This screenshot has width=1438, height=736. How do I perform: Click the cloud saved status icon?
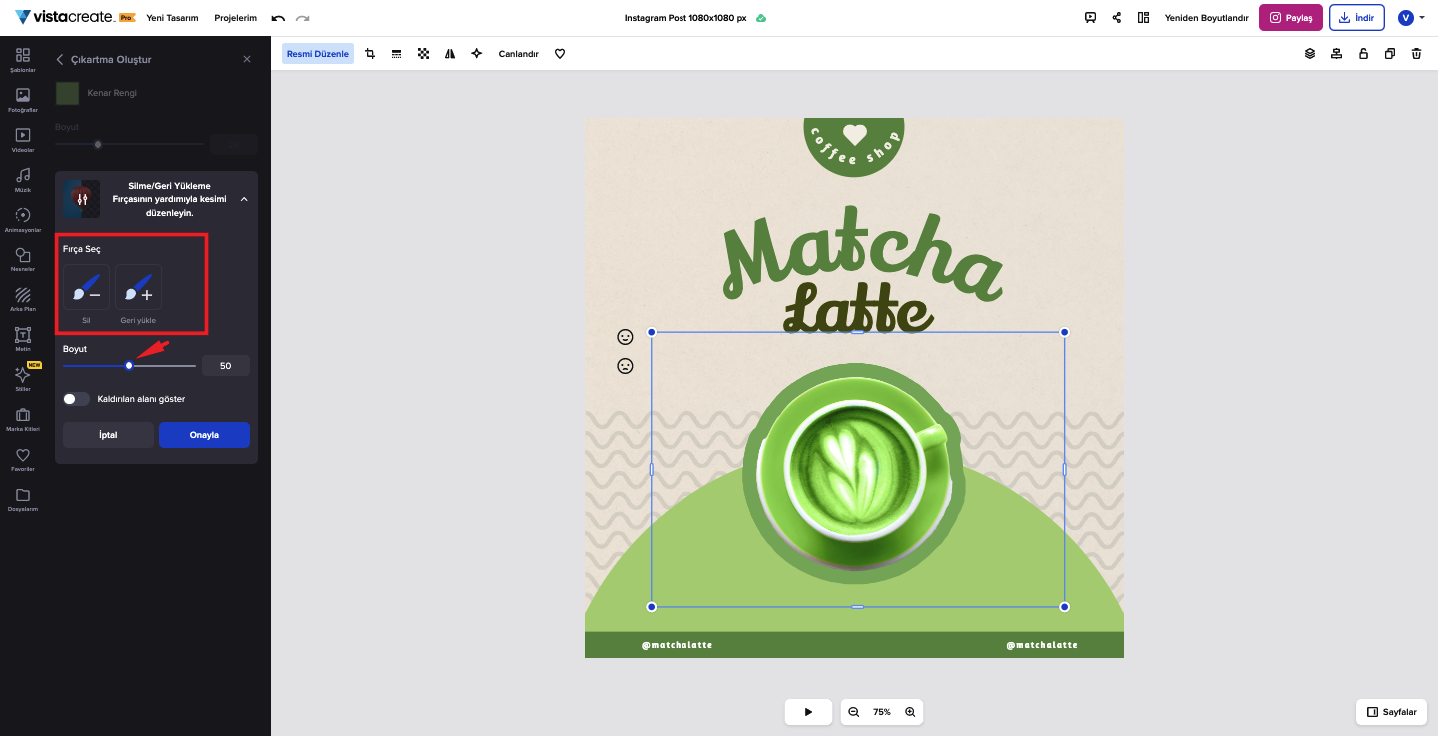[761, 18]
